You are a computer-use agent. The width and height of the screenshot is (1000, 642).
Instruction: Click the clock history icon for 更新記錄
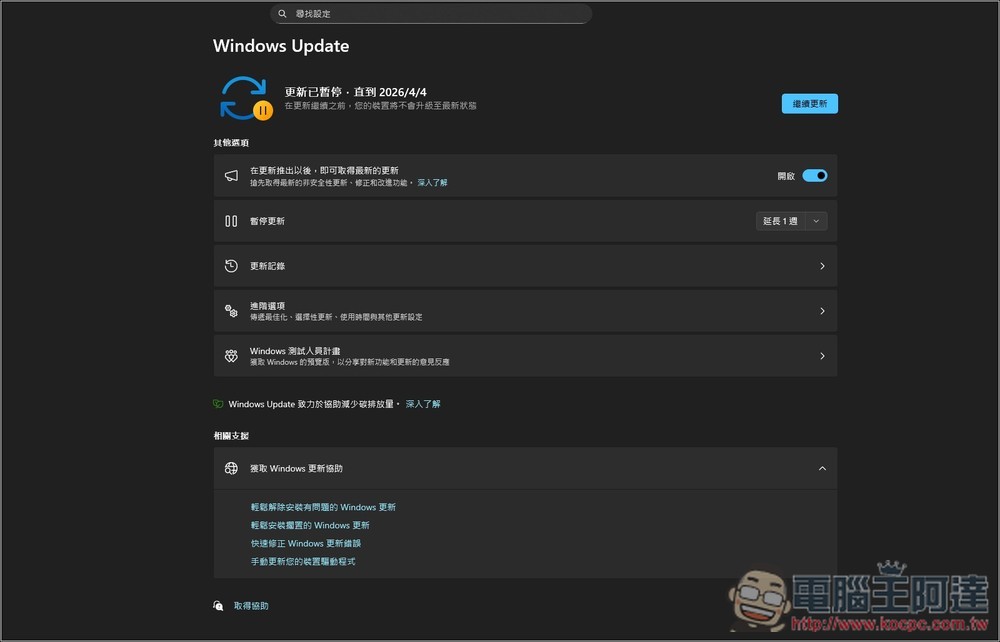pos(229,265)
